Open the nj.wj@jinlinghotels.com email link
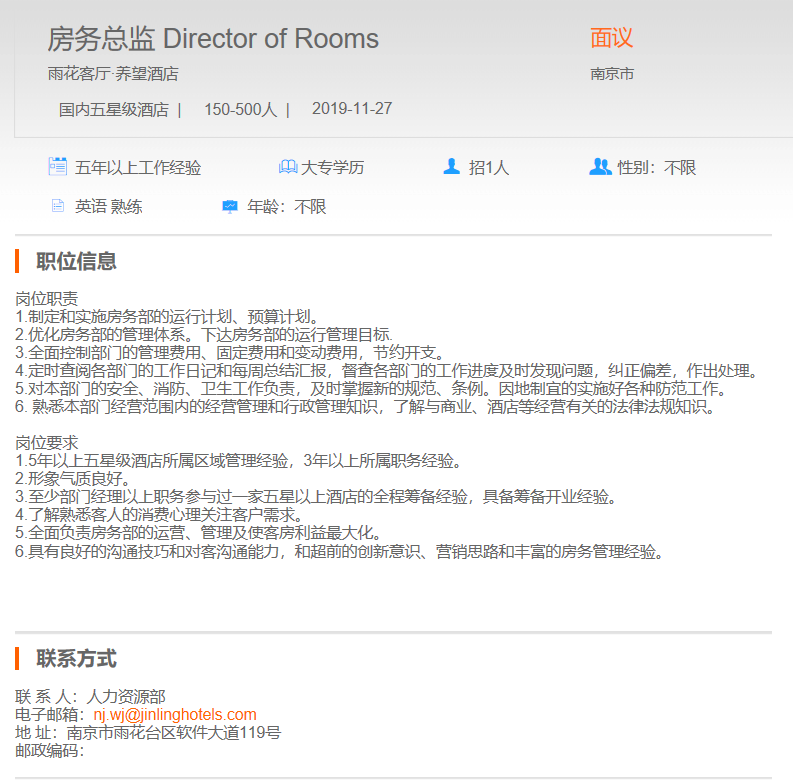 pyautogui.click(x=175, y=714)
